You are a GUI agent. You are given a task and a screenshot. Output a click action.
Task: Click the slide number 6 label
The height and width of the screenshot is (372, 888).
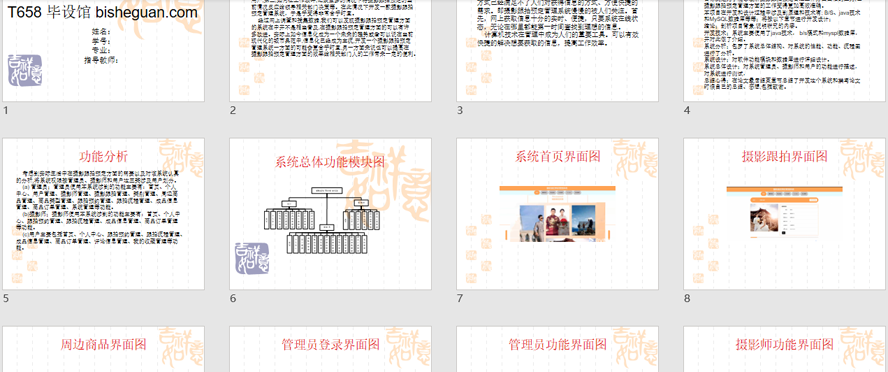pyautogui.click(x=233, y=298)
